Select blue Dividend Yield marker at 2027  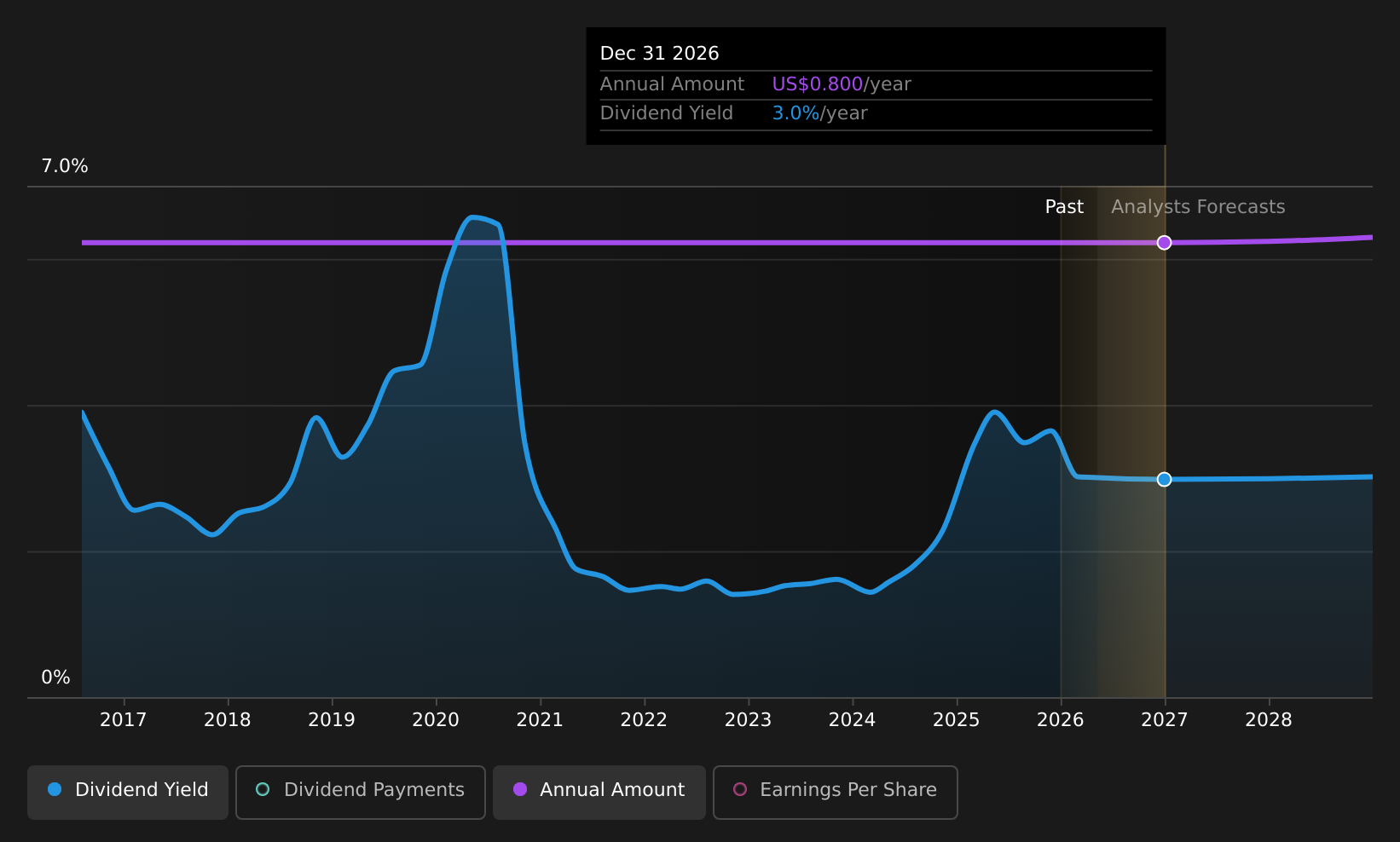tap(1164, 480)
